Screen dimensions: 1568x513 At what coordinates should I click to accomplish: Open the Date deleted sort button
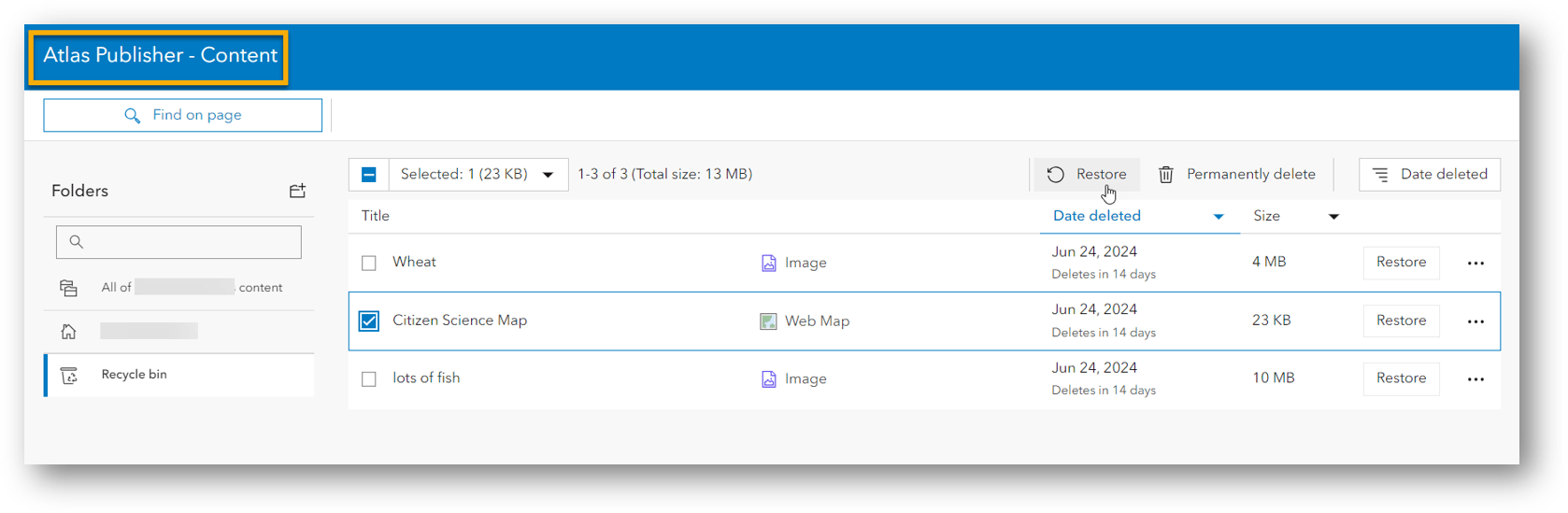coord(1429,175)
